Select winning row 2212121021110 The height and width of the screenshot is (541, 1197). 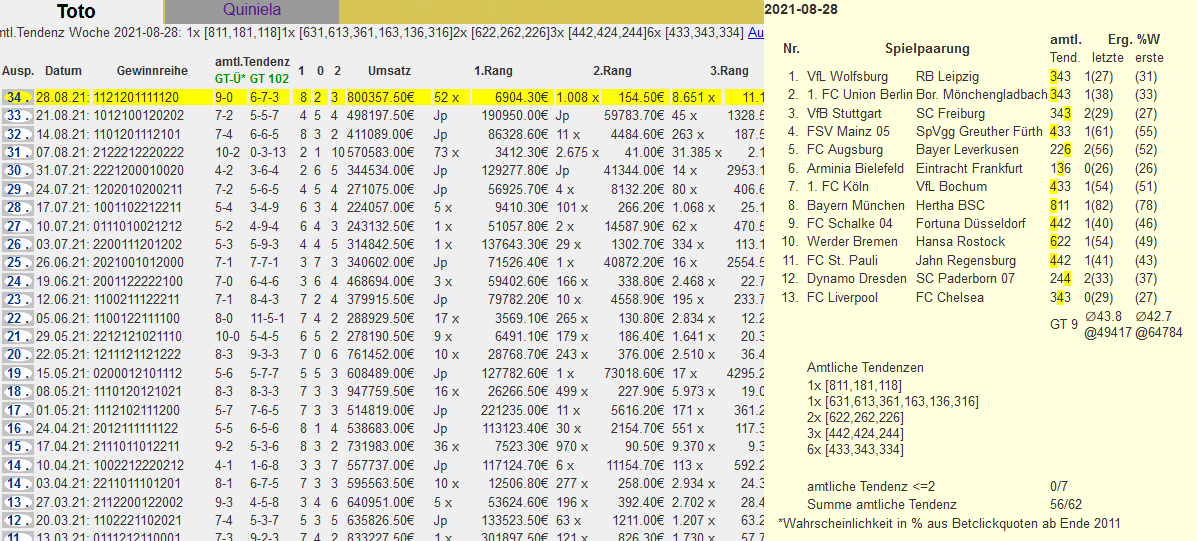point(140,336)
